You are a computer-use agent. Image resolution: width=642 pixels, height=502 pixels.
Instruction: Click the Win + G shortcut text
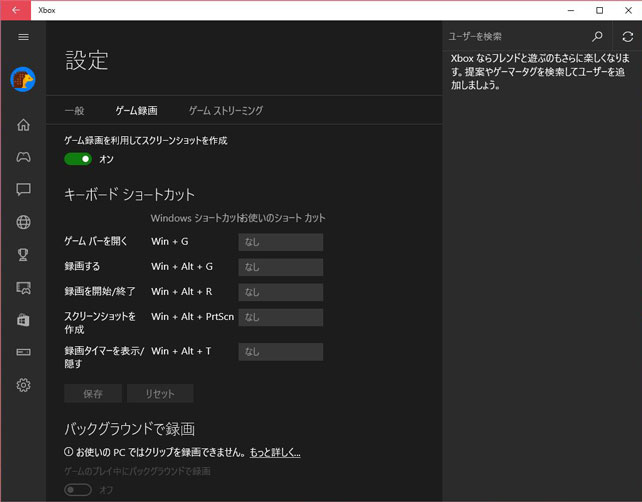click(x=170, y=242)
